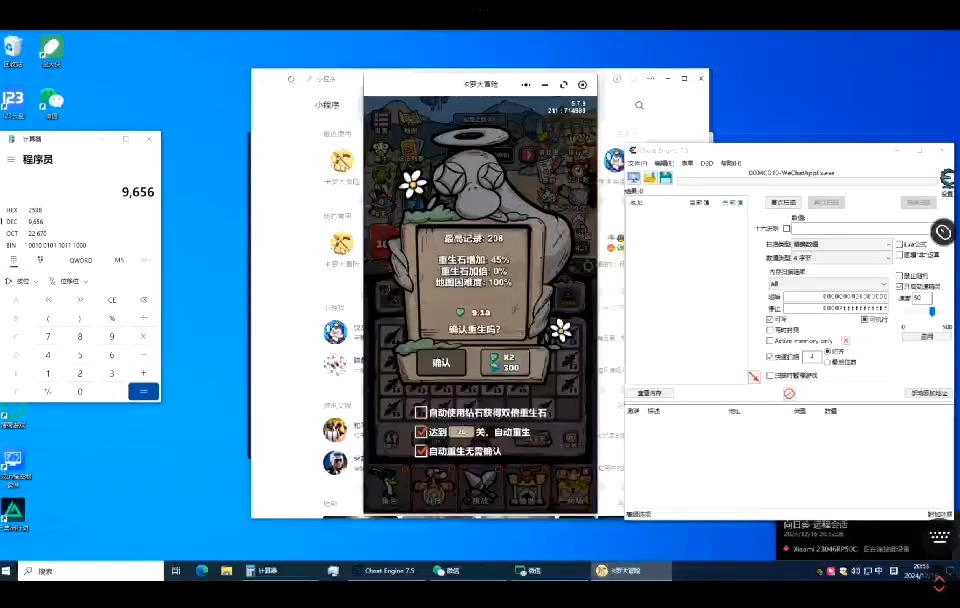Open the process list icon in Cheat Engine
The height and width of the screenshot is (608, 960).
634,178
